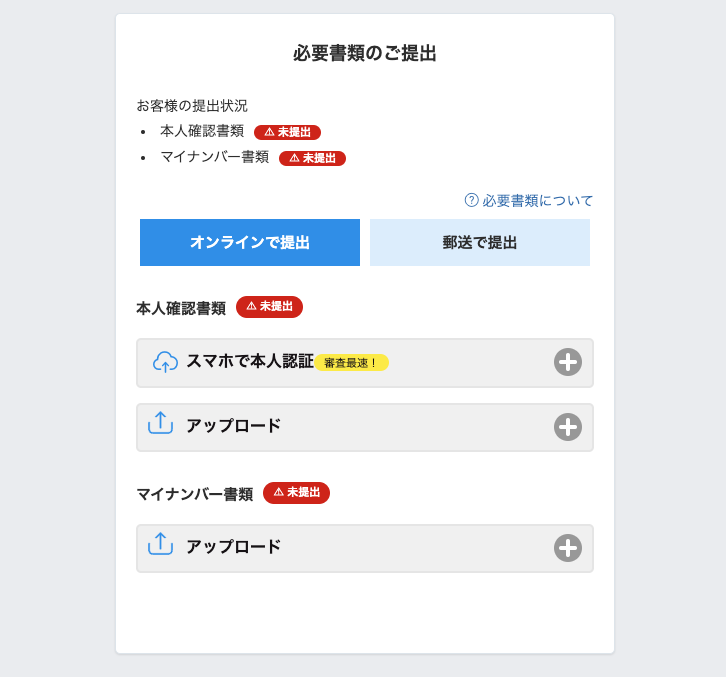
Task: Open the 必要書類について help link
Action: [x=537, y=201]
